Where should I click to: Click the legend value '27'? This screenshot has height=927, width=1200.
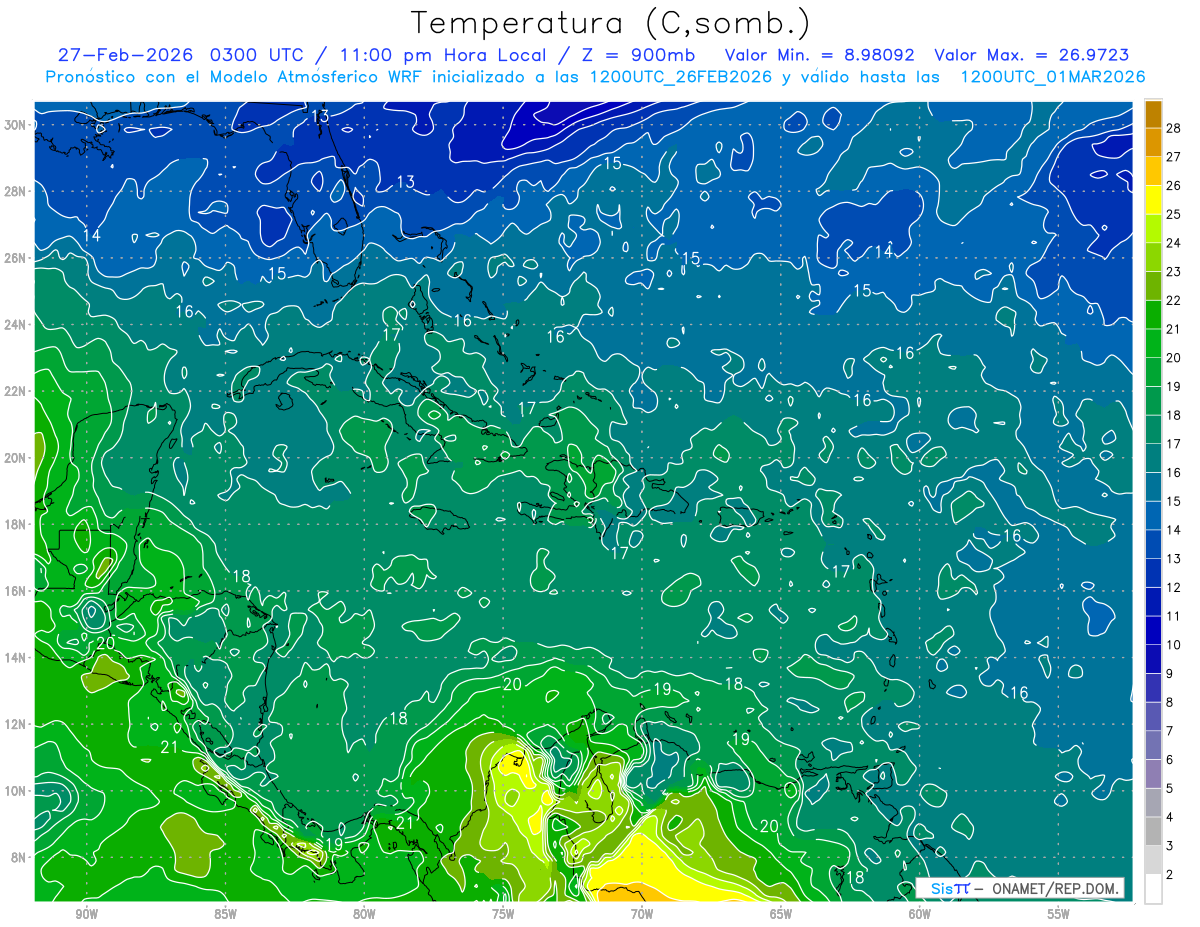pyautogui.click(x=1174, y=156)
